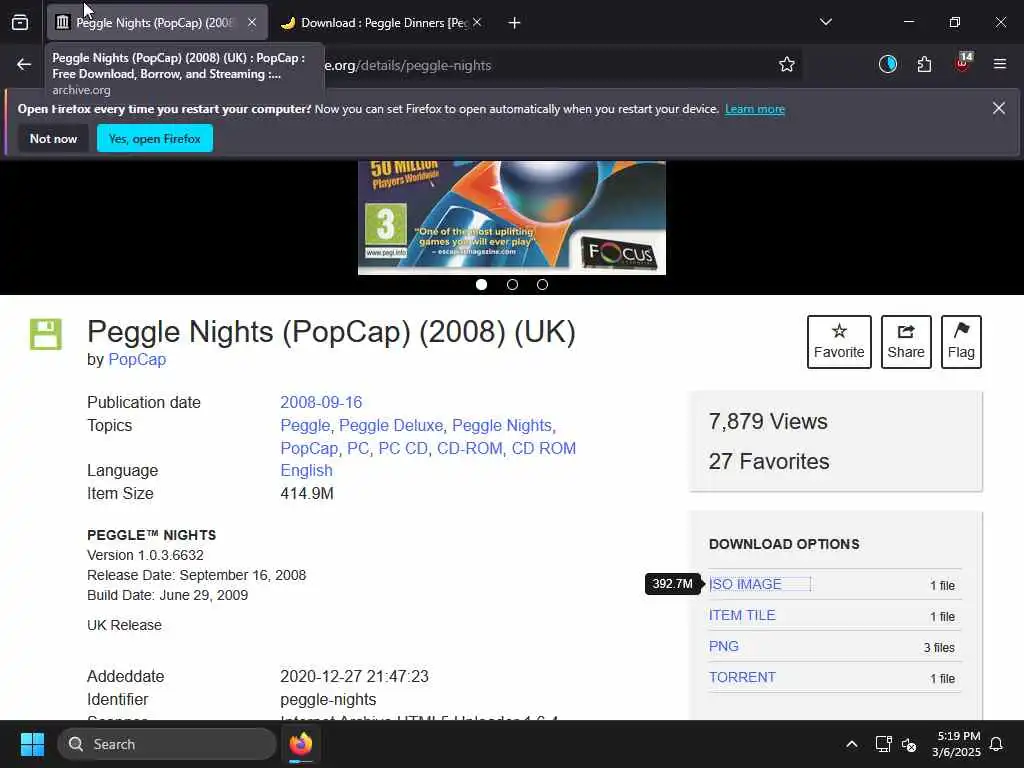
Task: Open the CD-ROM topic link
Action: click(470, 449)
